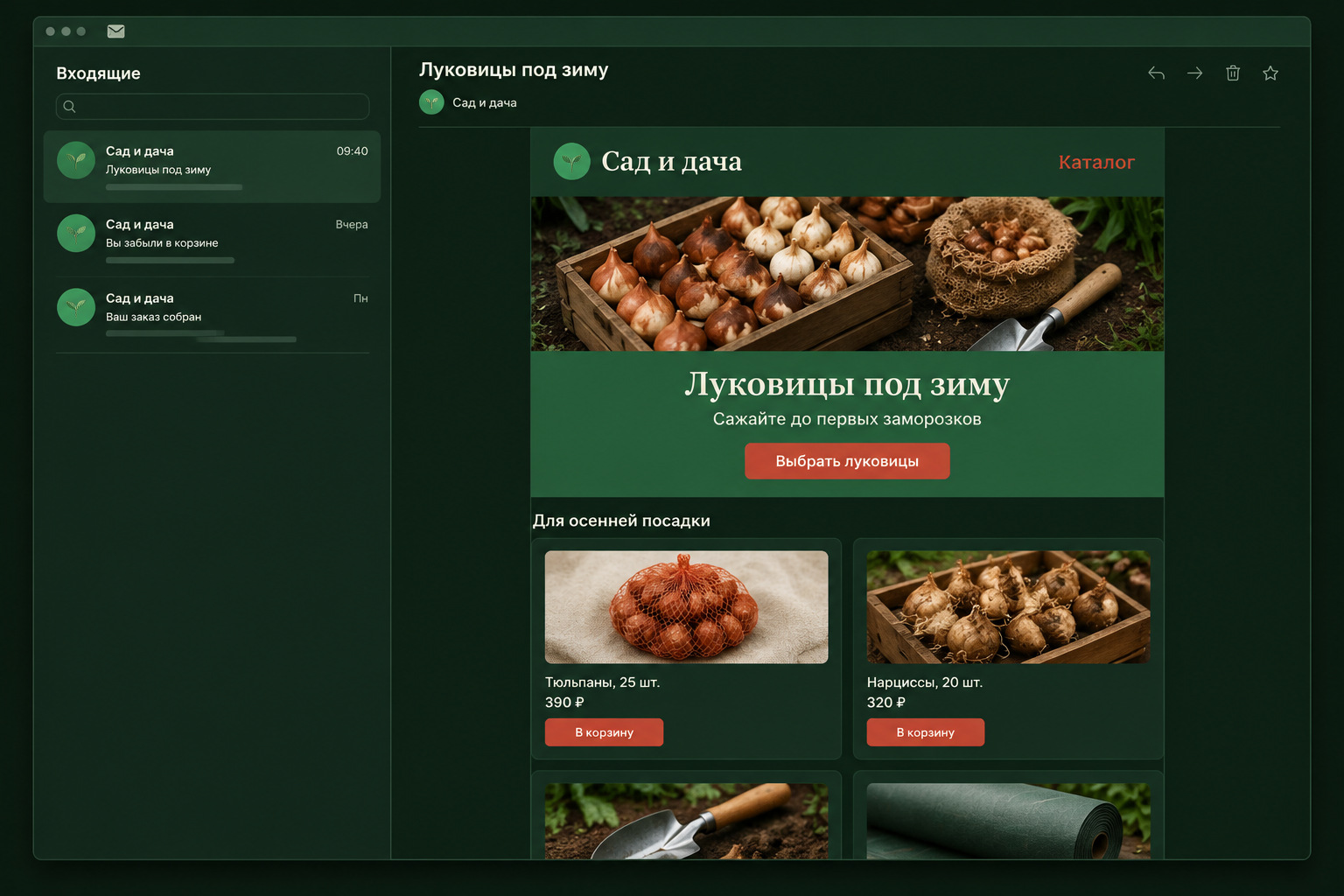
Task: Click avatar of Ваш заказ собран message
Action: pyautogui.click(x=76, y=307)
